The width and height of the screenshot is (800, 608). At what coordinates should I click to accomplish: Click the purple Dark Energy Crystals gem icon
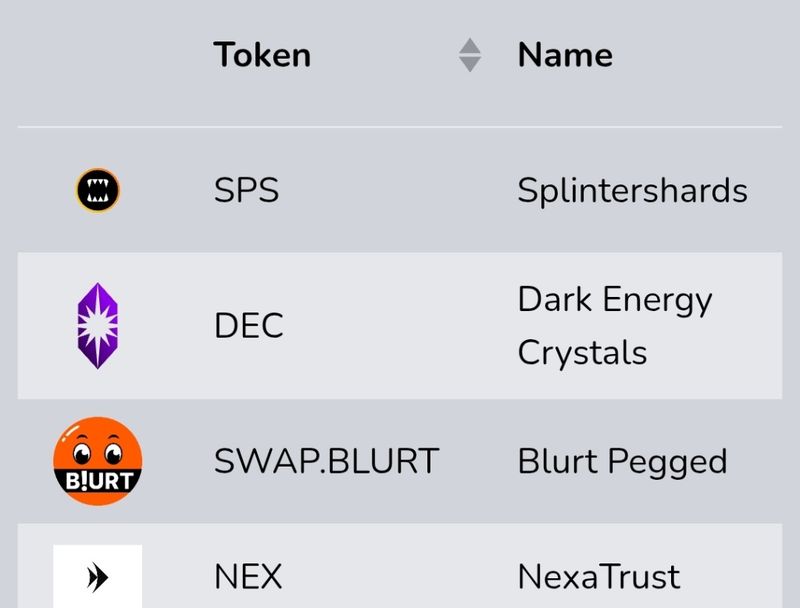click(x=98, y=325)
